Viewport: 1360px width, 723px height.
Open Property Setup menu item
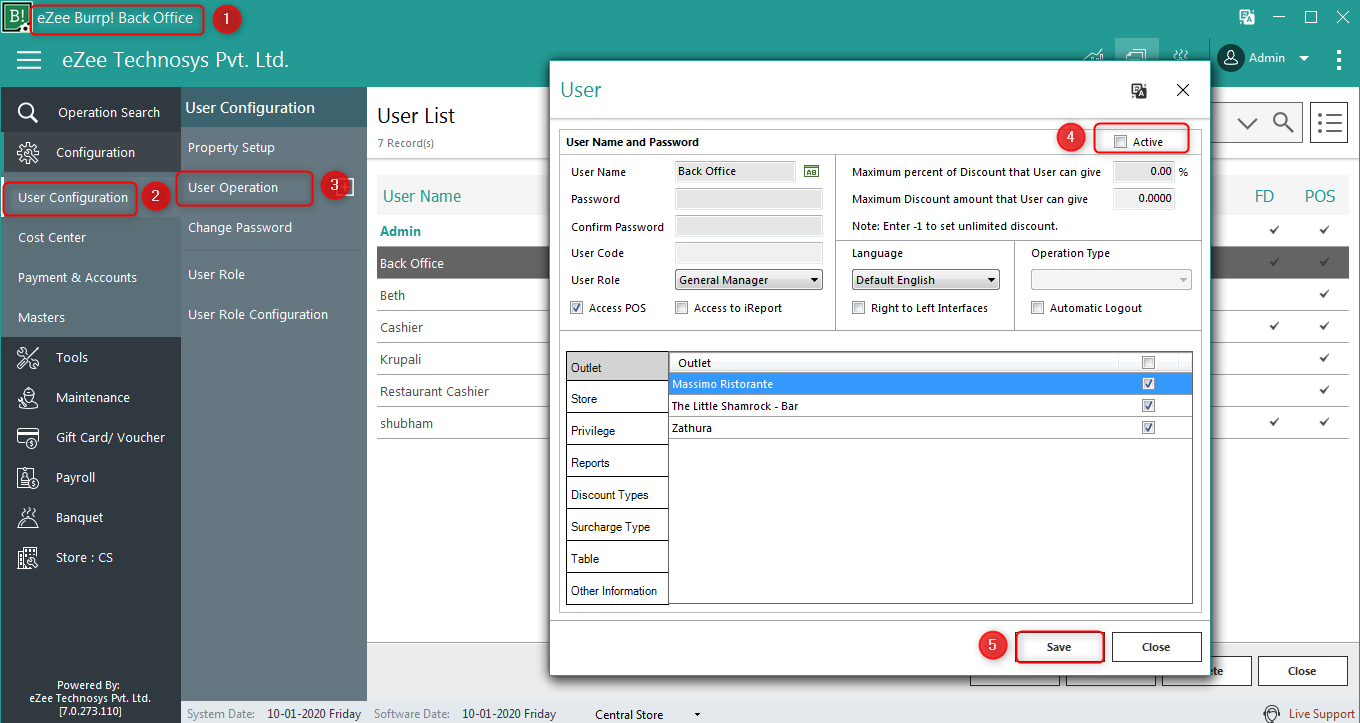[x=231, y=147]
